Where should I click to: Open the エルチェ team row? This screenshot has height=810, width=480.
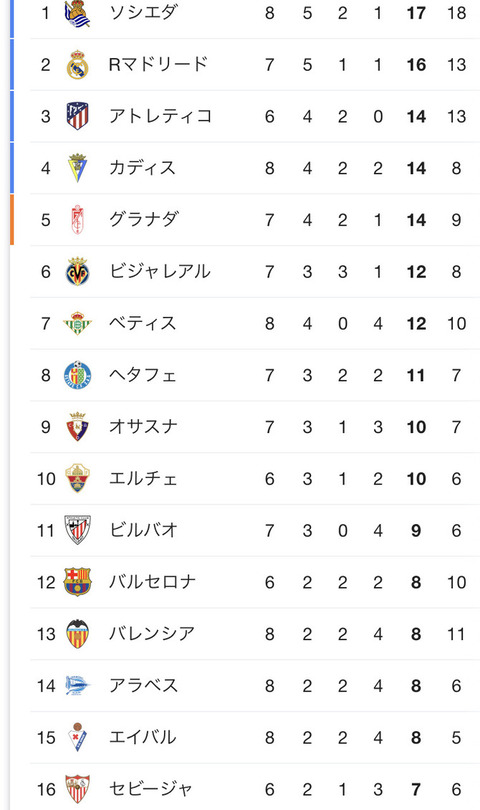tap(255, 479)
